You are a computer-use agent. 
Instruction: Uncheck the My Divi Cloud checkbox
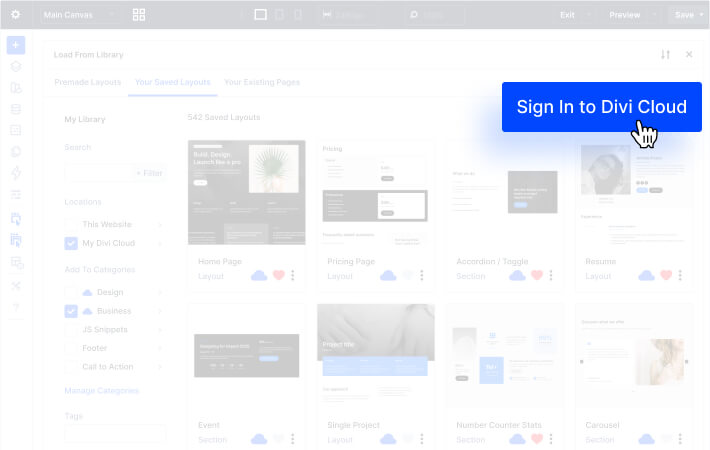(71, 243)
